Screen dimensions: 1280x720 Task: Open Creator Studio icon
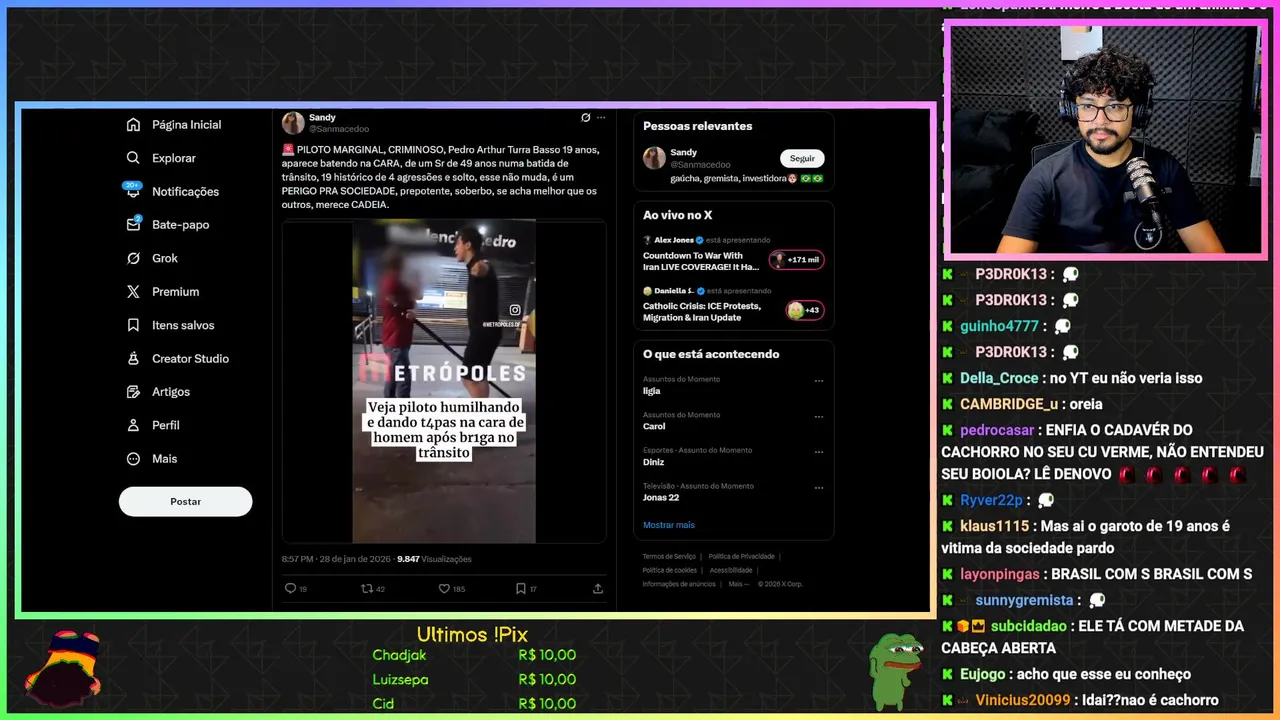(133, 358)
